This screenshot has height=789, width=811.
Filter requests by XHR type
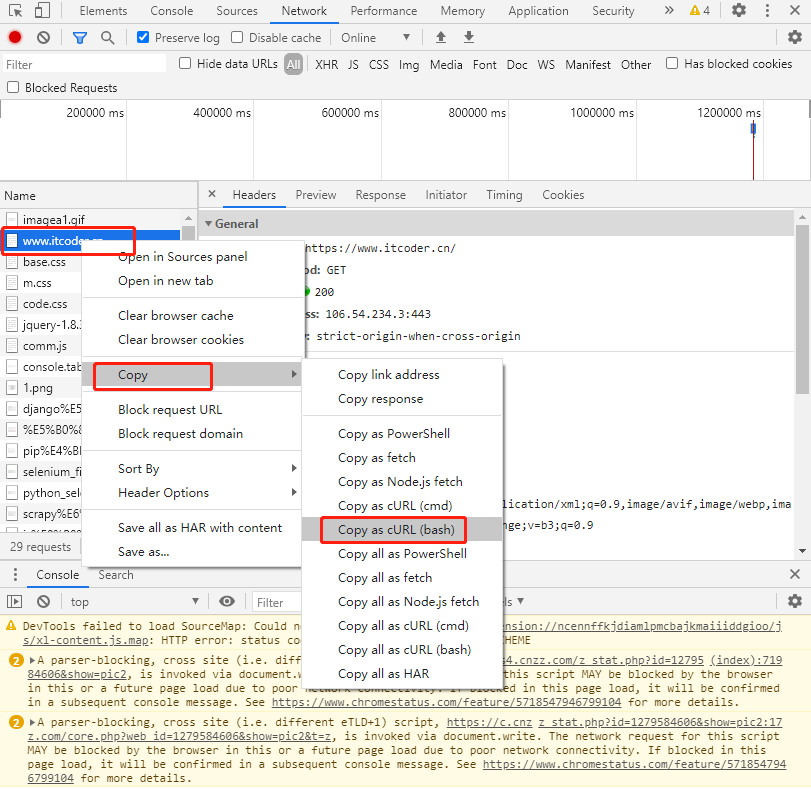point(326,64)
